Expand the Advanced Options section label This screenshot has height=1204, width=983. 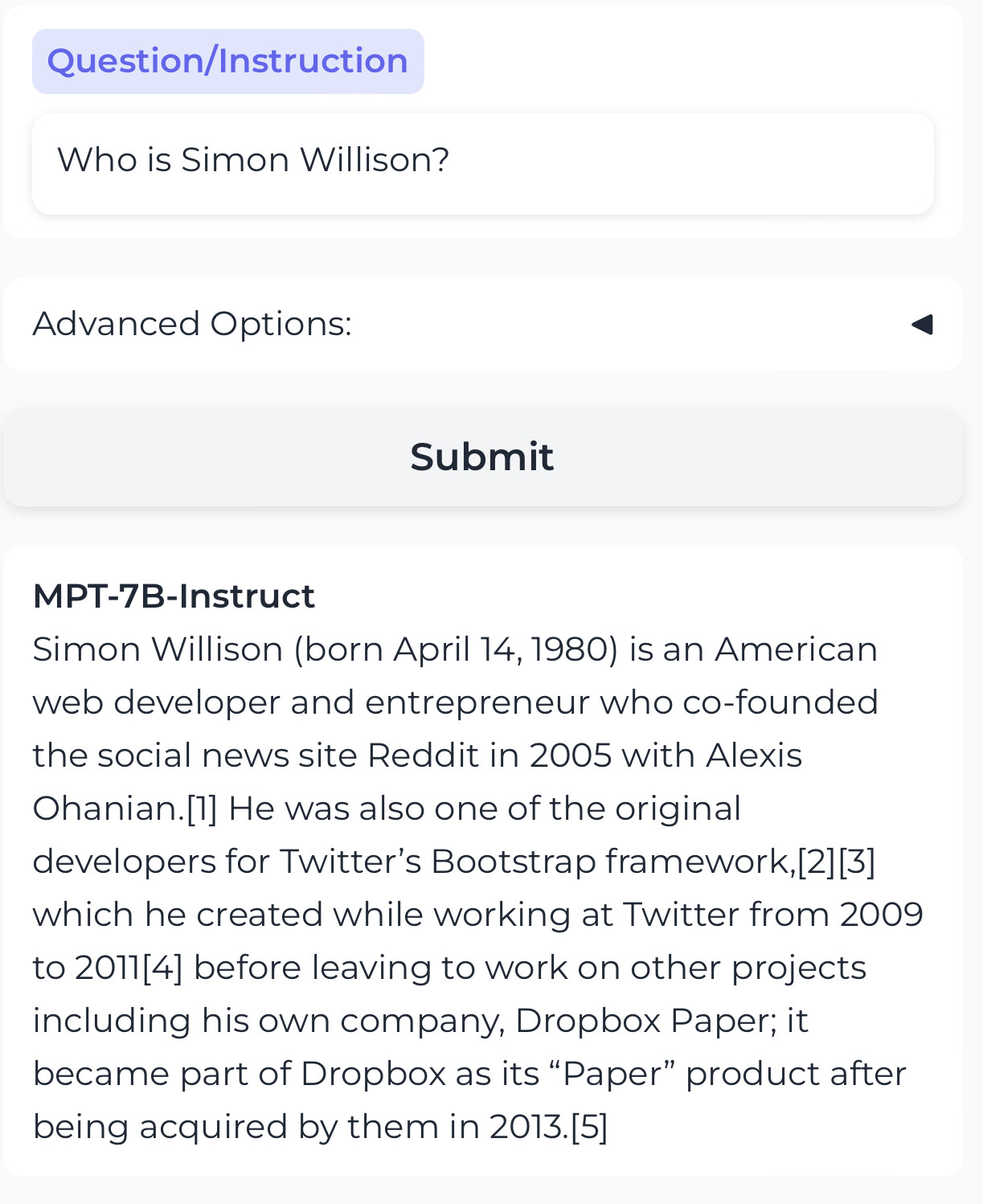[192, 324]
